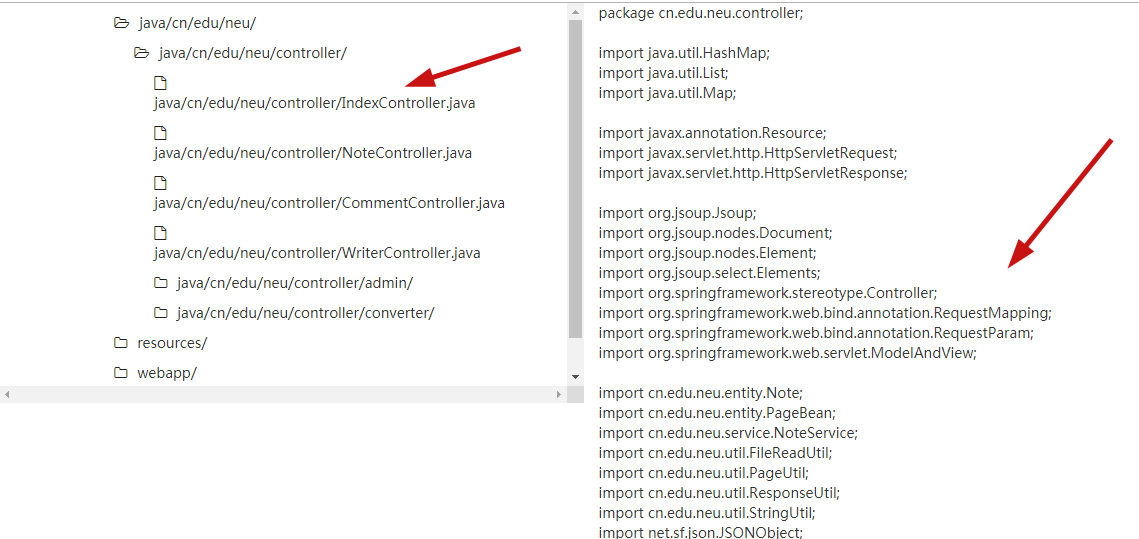Screen dimensions: 1139x539
Task: Click the annotation.RequestMapping import line
Action: [x=825, y=313]
